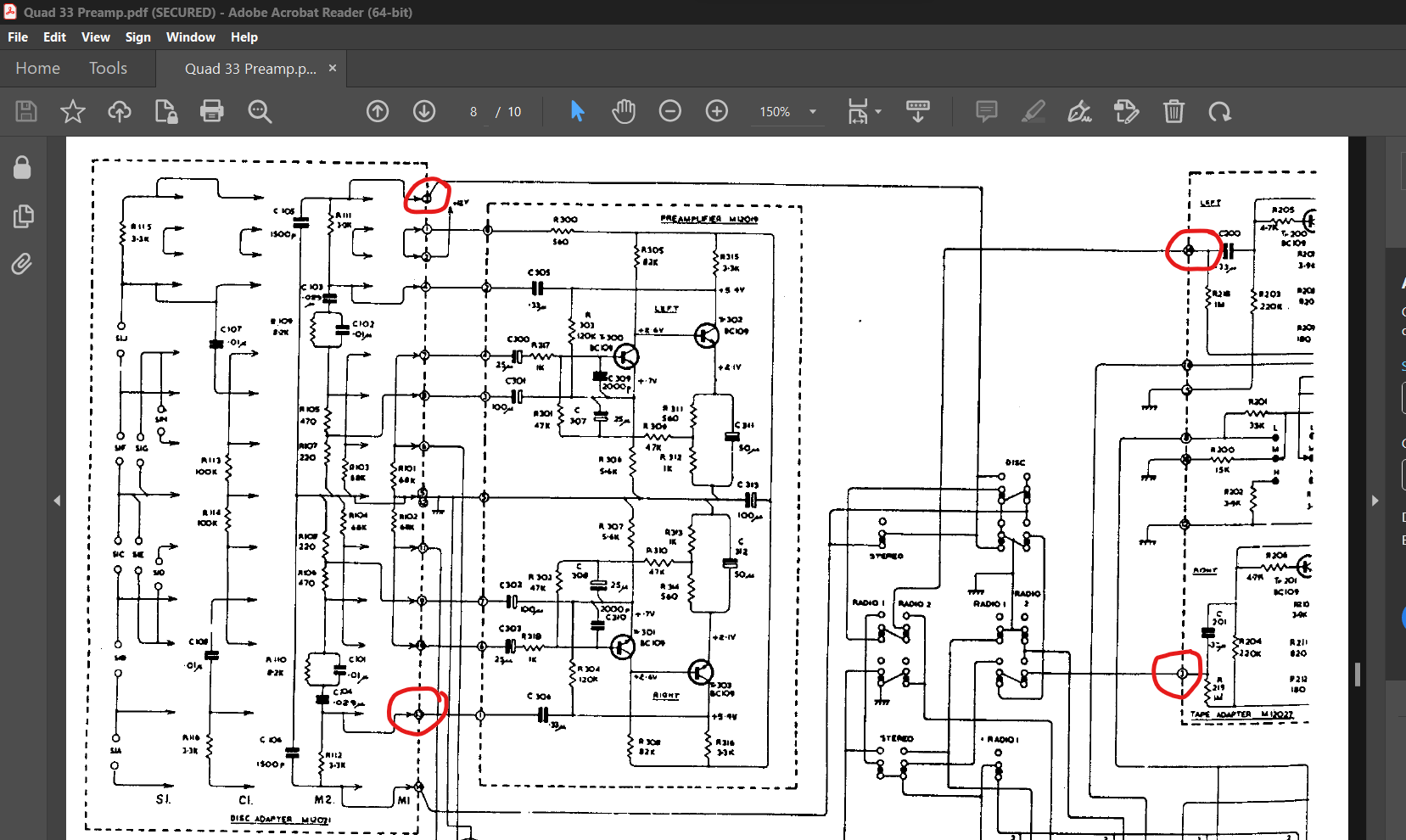Viewport: 1406px width, 840px height.
Task: Toggle the read mode scrolling icon
Action: (918, 111)
